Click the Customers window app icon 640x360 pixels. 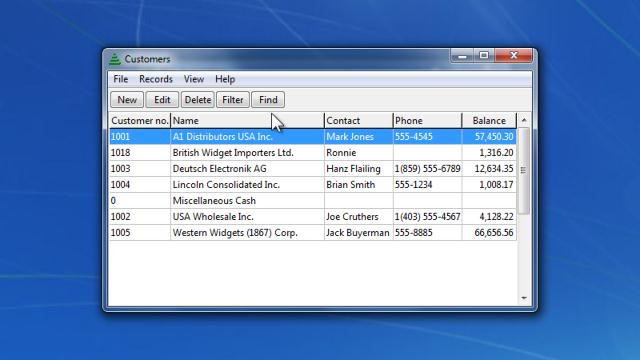(x=115, y=59)
